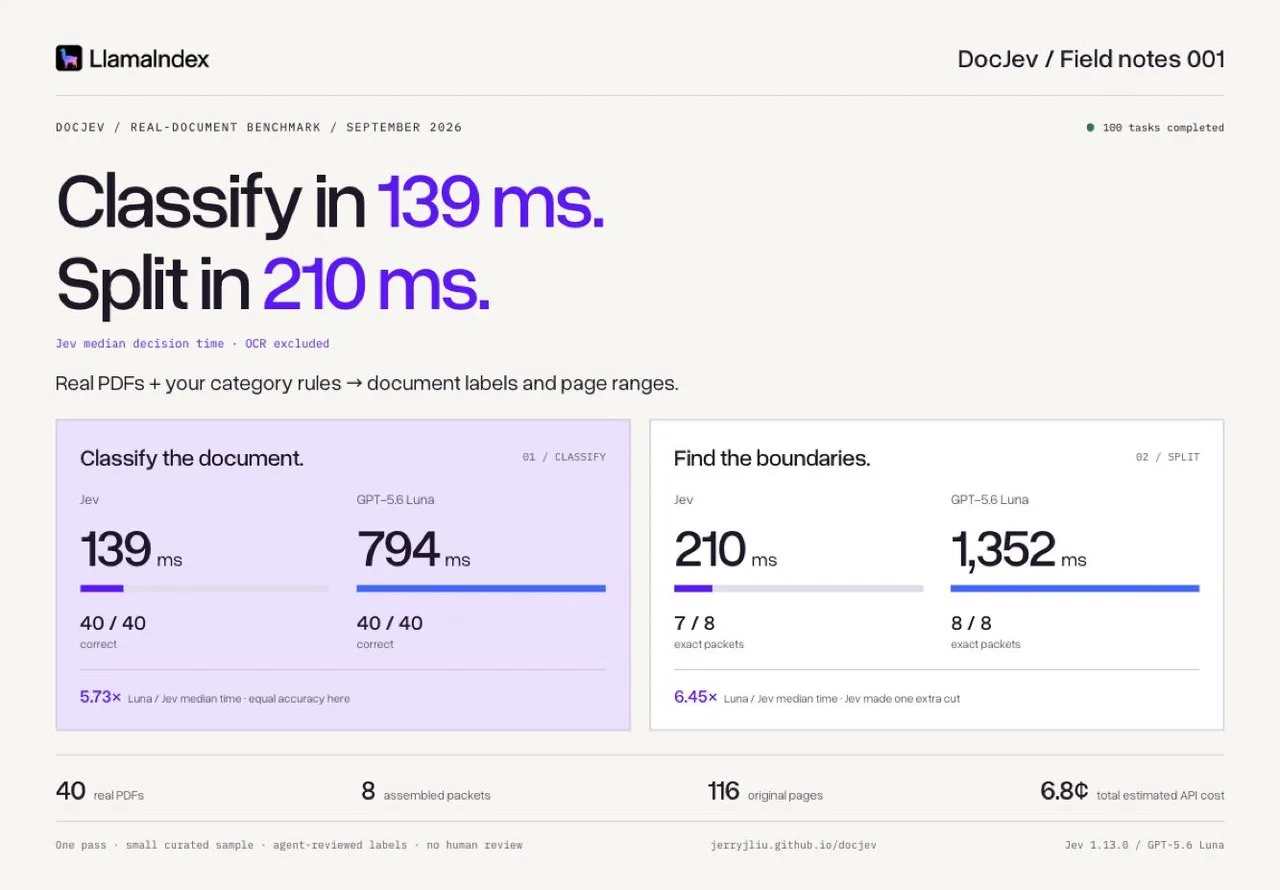Click the LlamaIndex llama logo icon
The height and width of the screenshot is (890, 1280).
(68, 58)
